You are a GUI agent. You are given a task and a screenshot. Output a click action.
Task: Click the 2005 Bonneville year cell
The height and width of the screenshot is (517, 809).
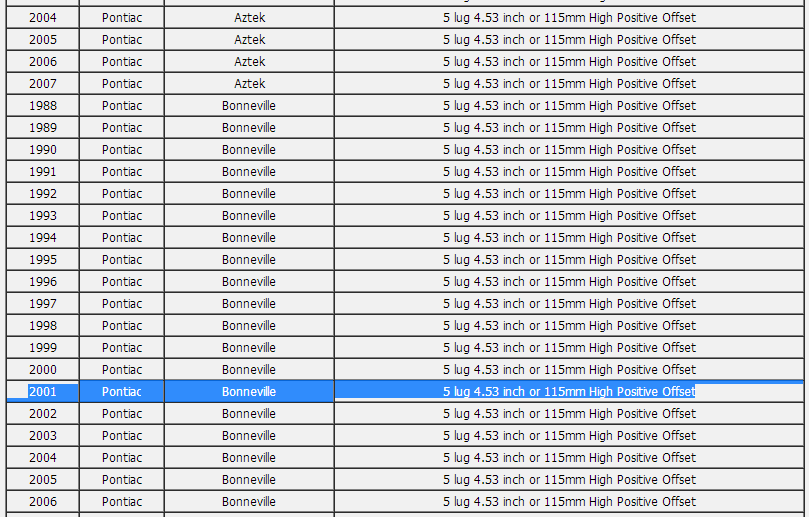tap(43, 480)
